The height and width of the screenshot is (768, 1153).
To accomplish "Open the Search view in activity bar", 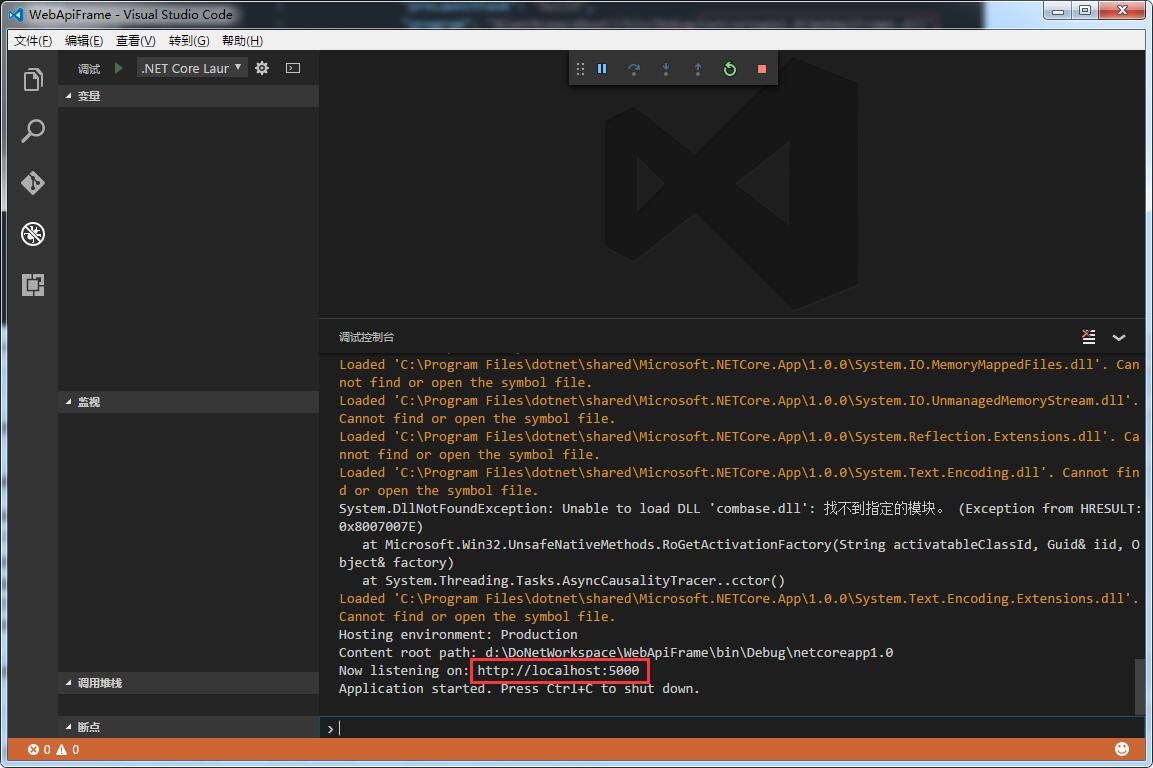I will [x=33, y=131].
